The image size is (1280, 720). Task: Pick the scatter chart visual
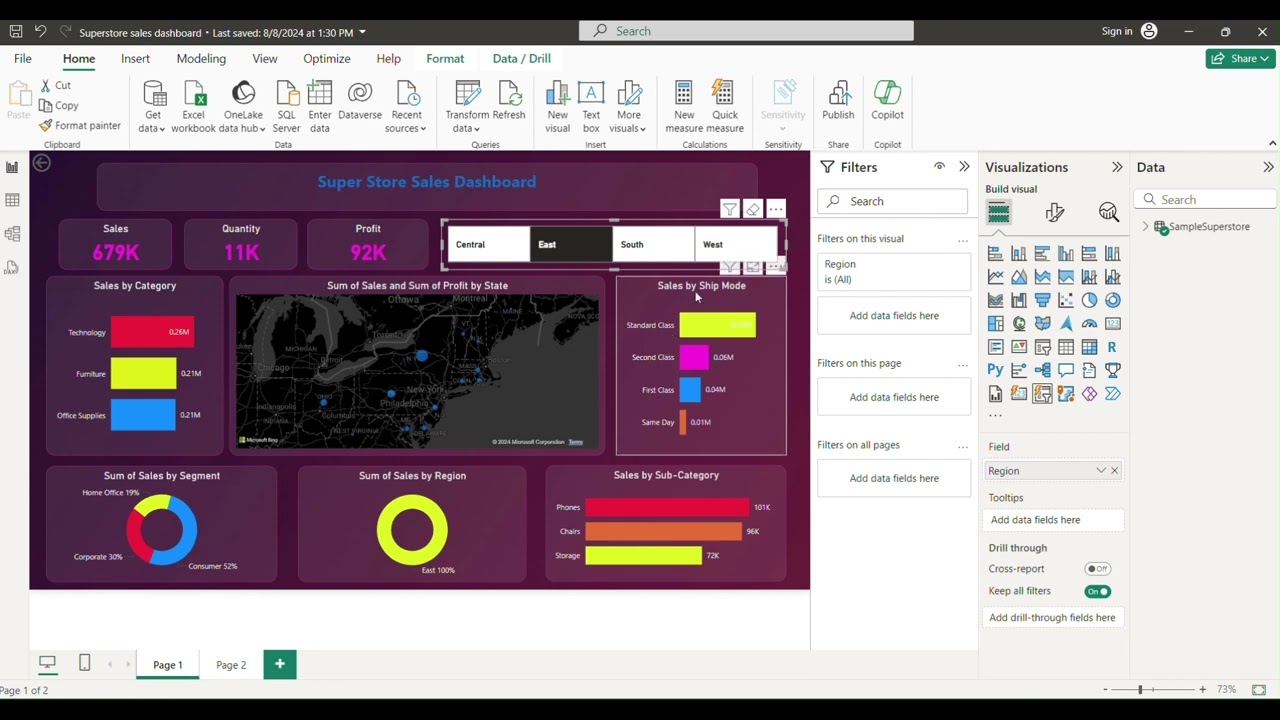coord(1066,300)
